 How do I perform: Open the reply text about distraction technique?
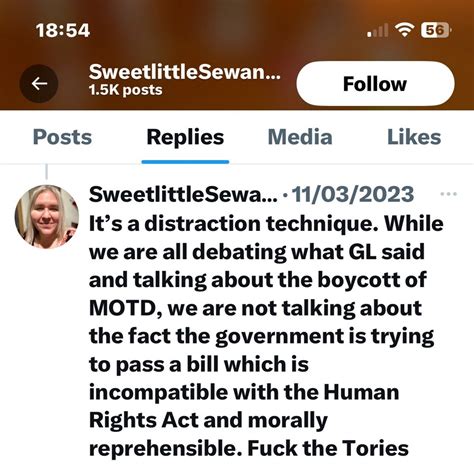(266, 336)
